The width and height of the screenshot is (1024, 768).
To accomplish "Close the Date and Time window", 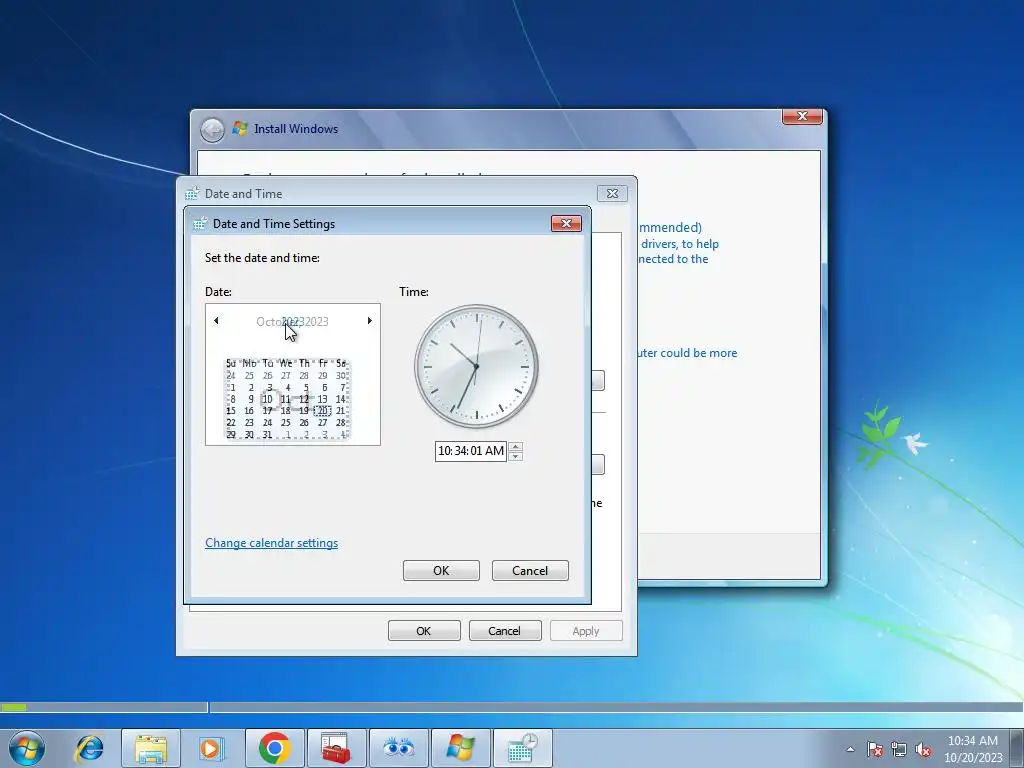I will point(612,193).
